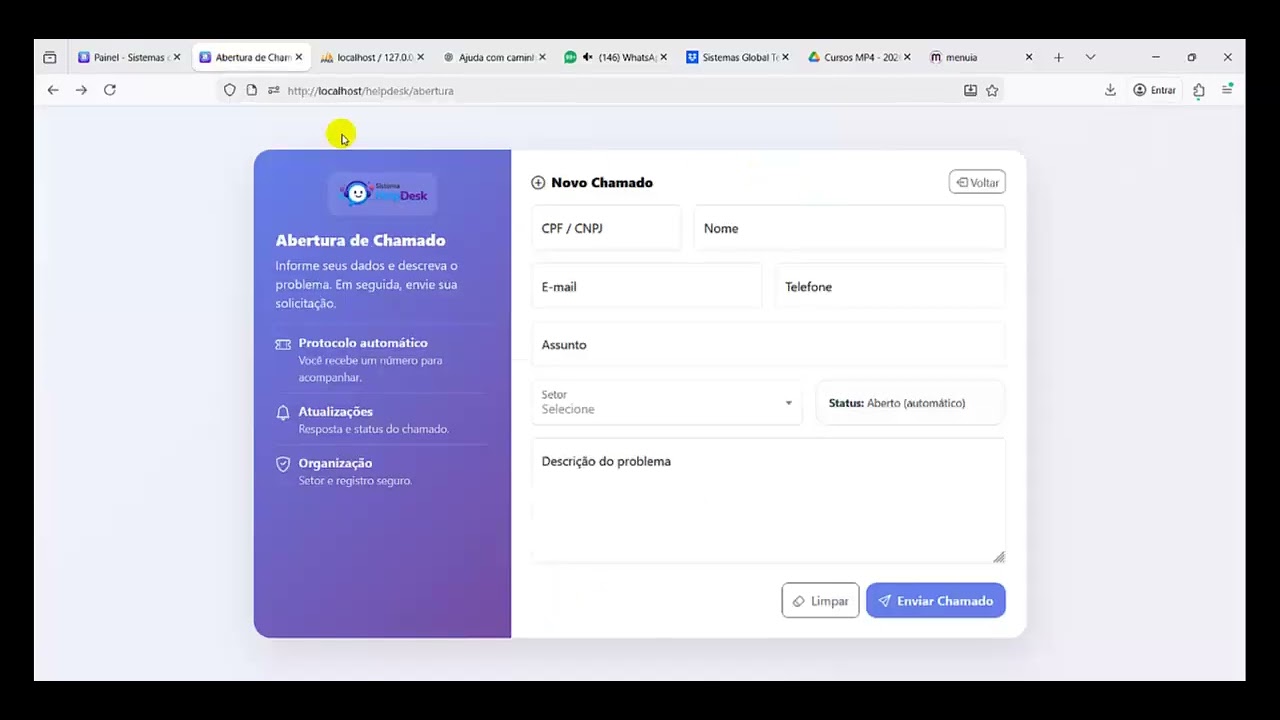
Task: Close the menuia tab
Action: (x=1029, y=57)
